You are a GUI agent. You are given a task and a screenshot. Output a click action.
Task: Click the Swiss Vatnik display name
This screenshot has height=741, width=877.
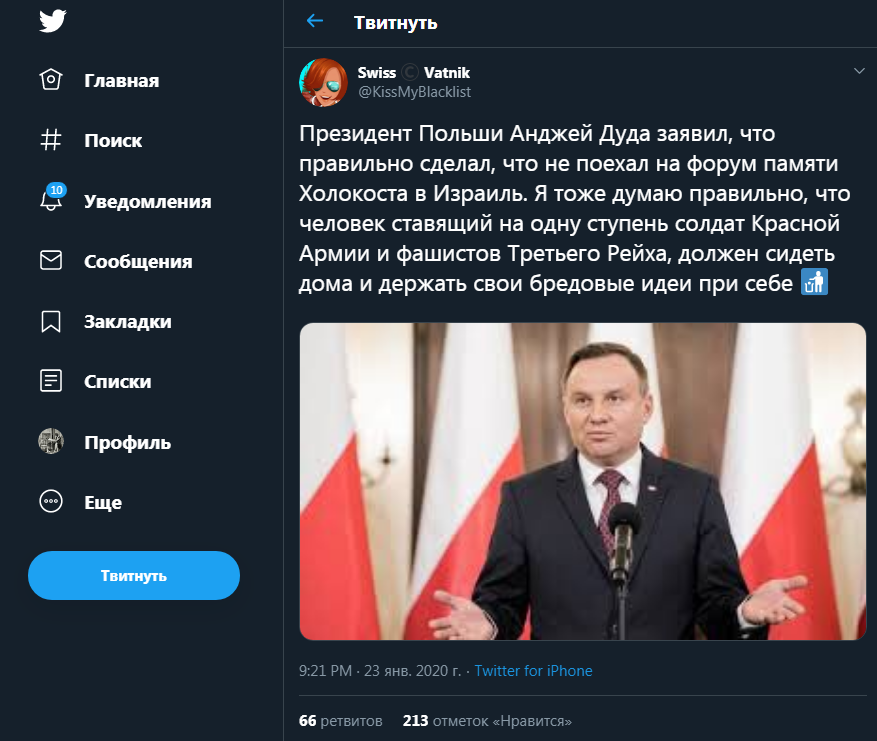point(413,73)
